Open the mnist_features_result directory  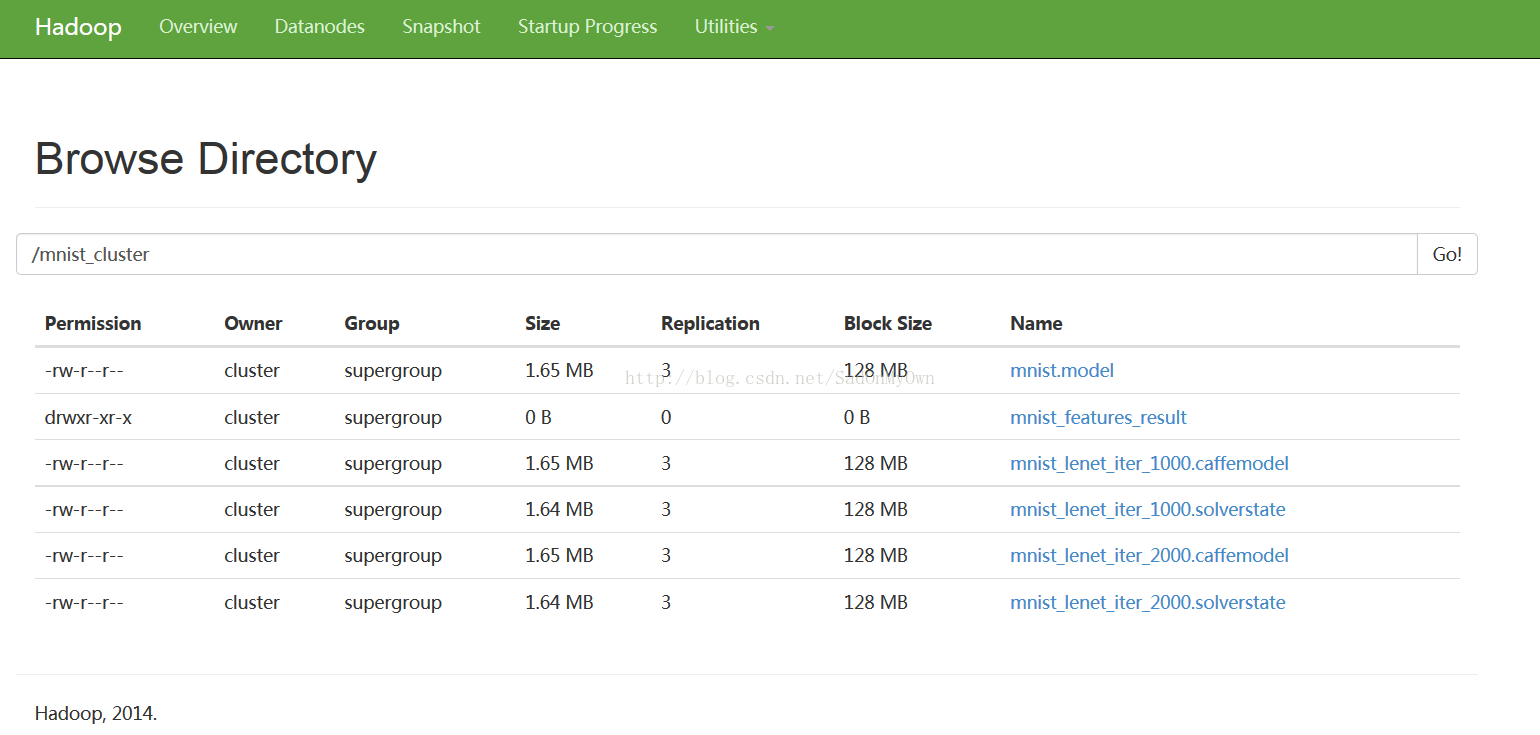click(1098, 417)
